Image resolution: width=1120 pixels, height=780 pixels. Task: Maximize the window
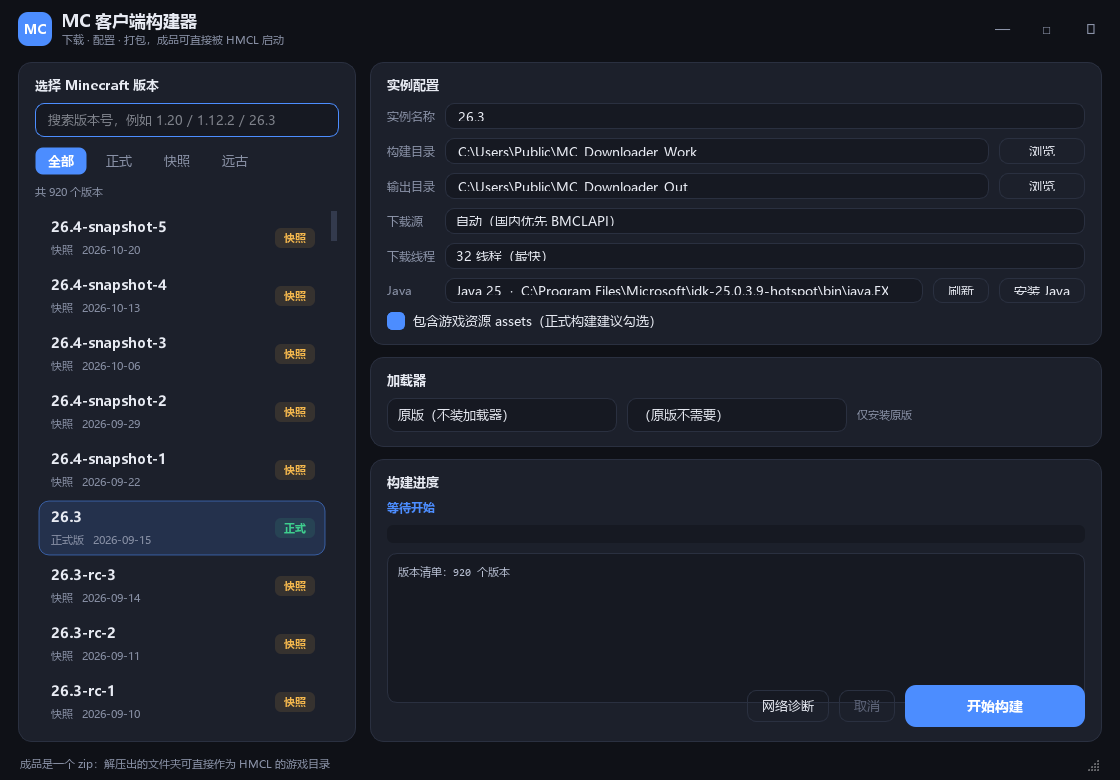pos(1046,29)
